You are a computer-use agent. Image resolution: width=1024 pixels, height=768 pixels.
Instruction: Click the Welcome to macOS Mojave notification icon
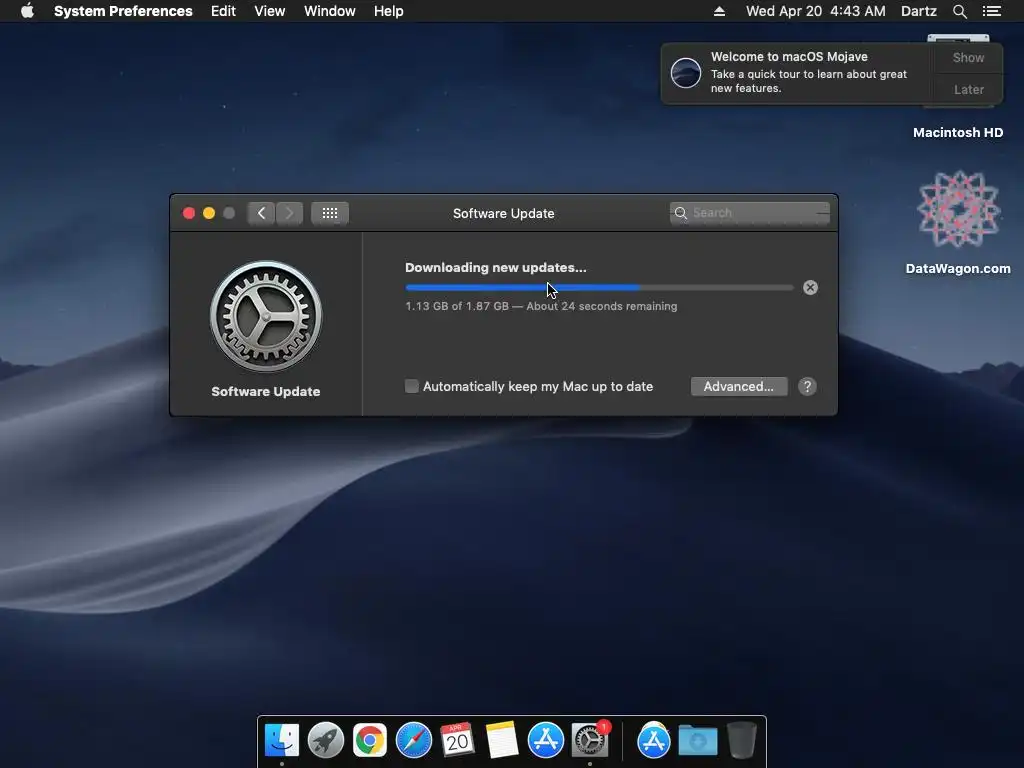coord(686,72)
